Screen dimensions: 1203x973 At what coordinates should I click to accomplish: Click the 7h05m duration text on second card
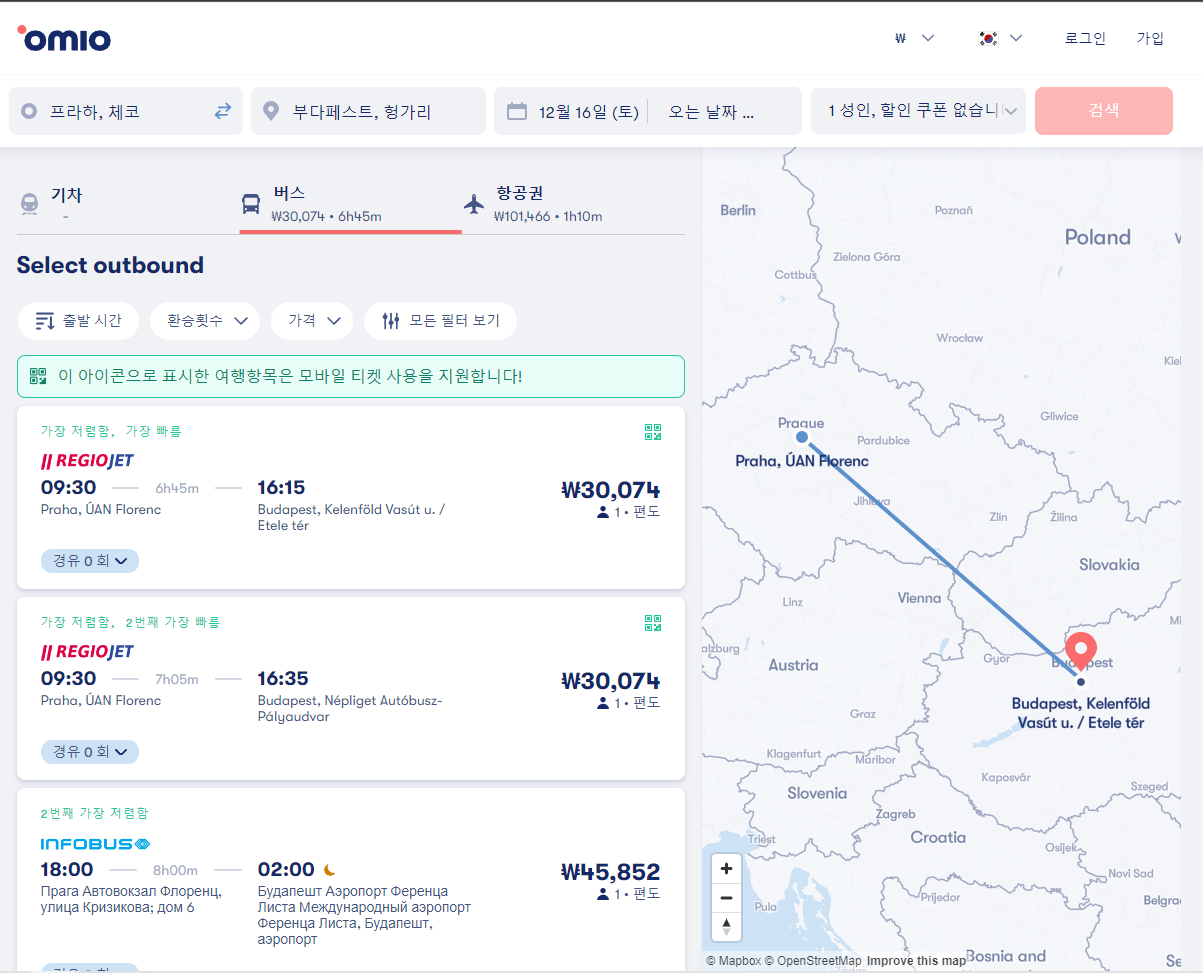click(177, 679)
